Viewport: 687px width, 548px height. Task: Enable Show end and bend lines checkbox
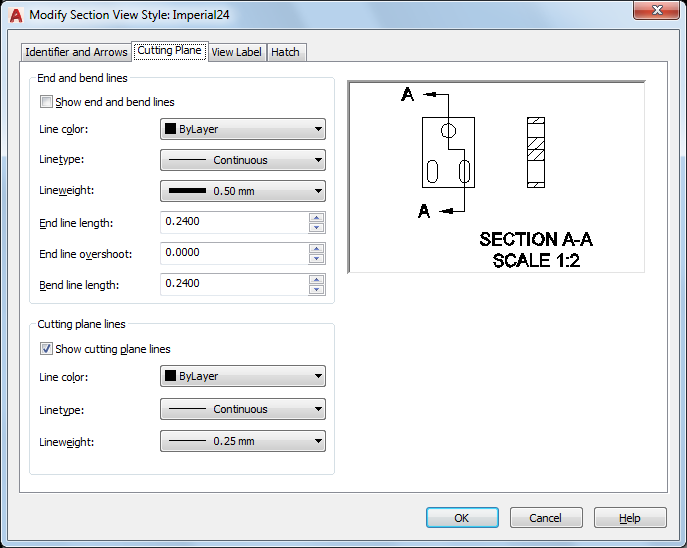pos(46,102)
